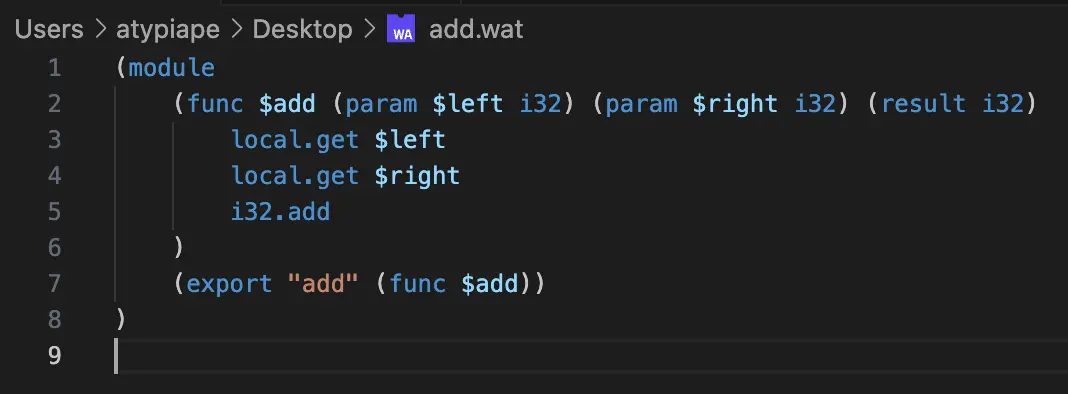Image resolution: width=1068 pixels, height=394 pixels.
Task: Open the atypiape breadcrumb folder
Action: tap(168, 29)
